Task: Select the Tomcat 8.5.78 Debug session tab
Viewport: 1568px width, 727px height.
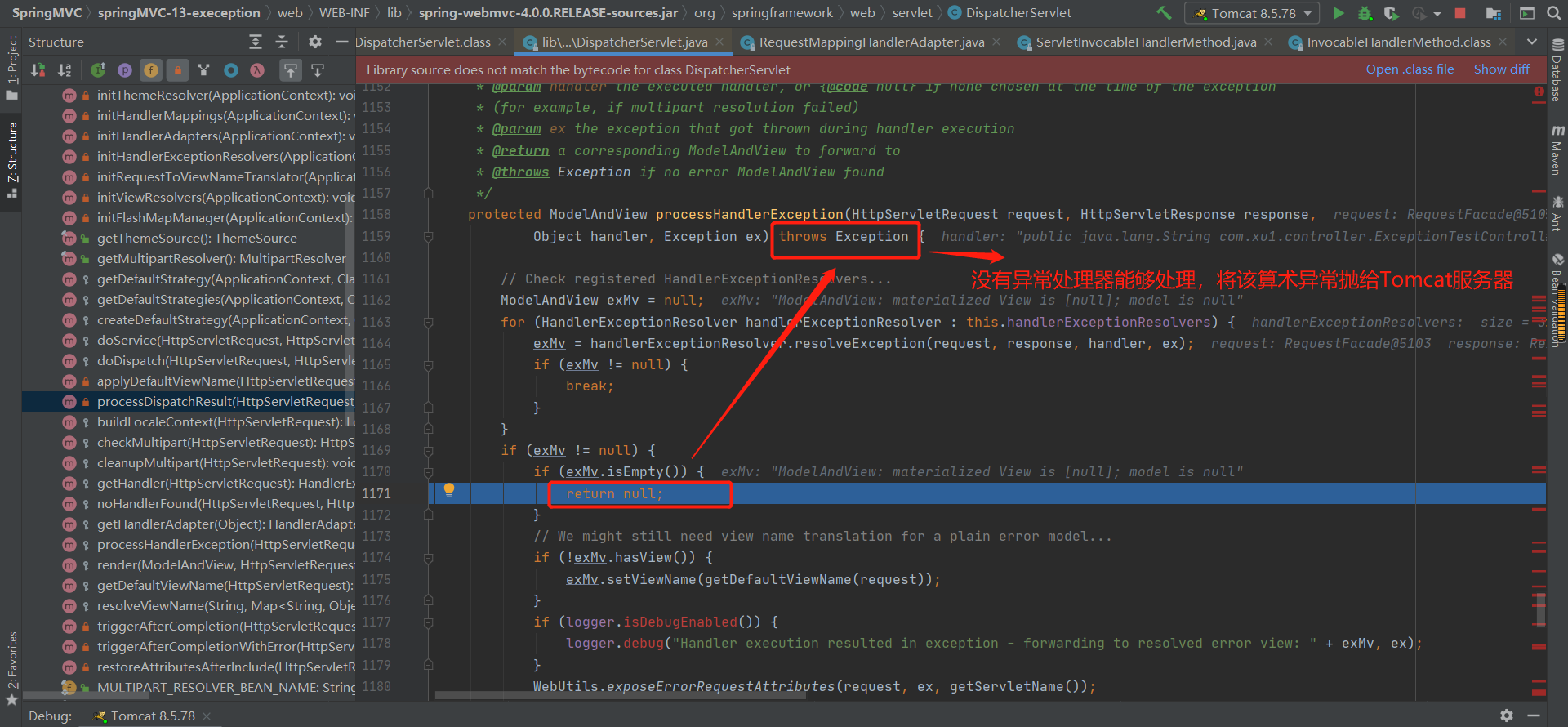Action: point(153,716)
